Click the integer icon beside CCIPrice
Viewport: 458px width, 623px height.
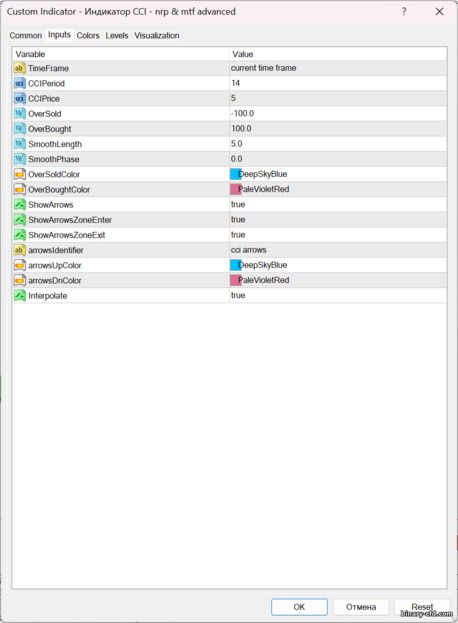tap(19, 99)
